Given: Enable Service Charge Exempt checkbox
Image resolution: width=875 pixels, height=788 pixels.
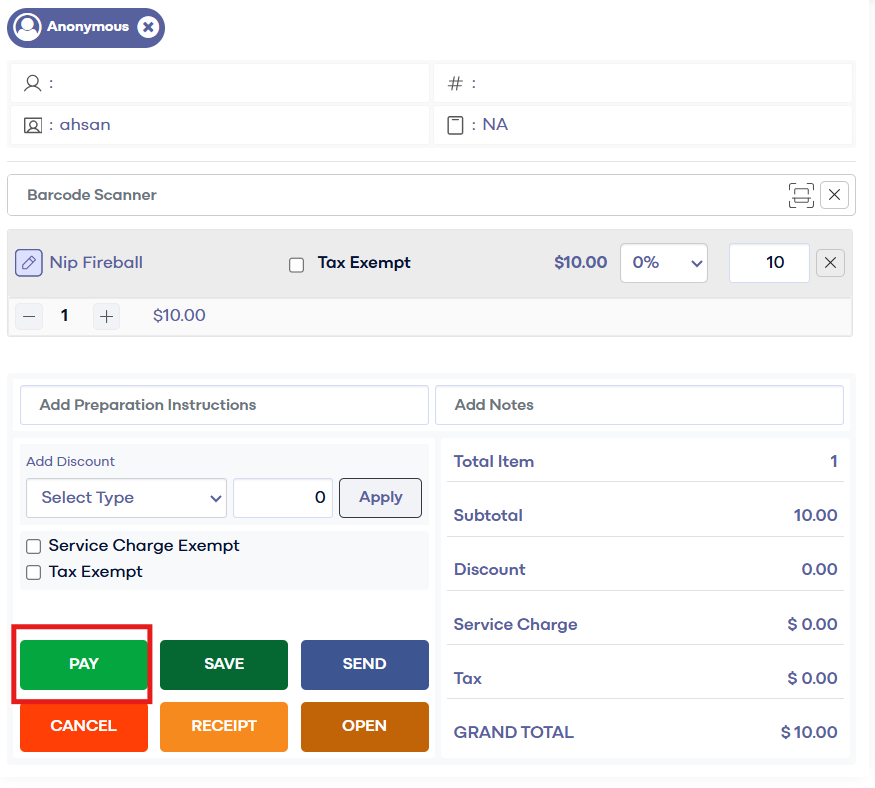Looking at the screenshot, I should 34,546.
